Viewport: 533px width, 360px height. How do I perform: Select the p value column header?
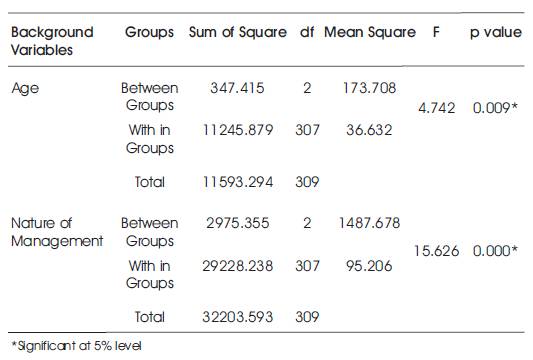pos(496,33)
